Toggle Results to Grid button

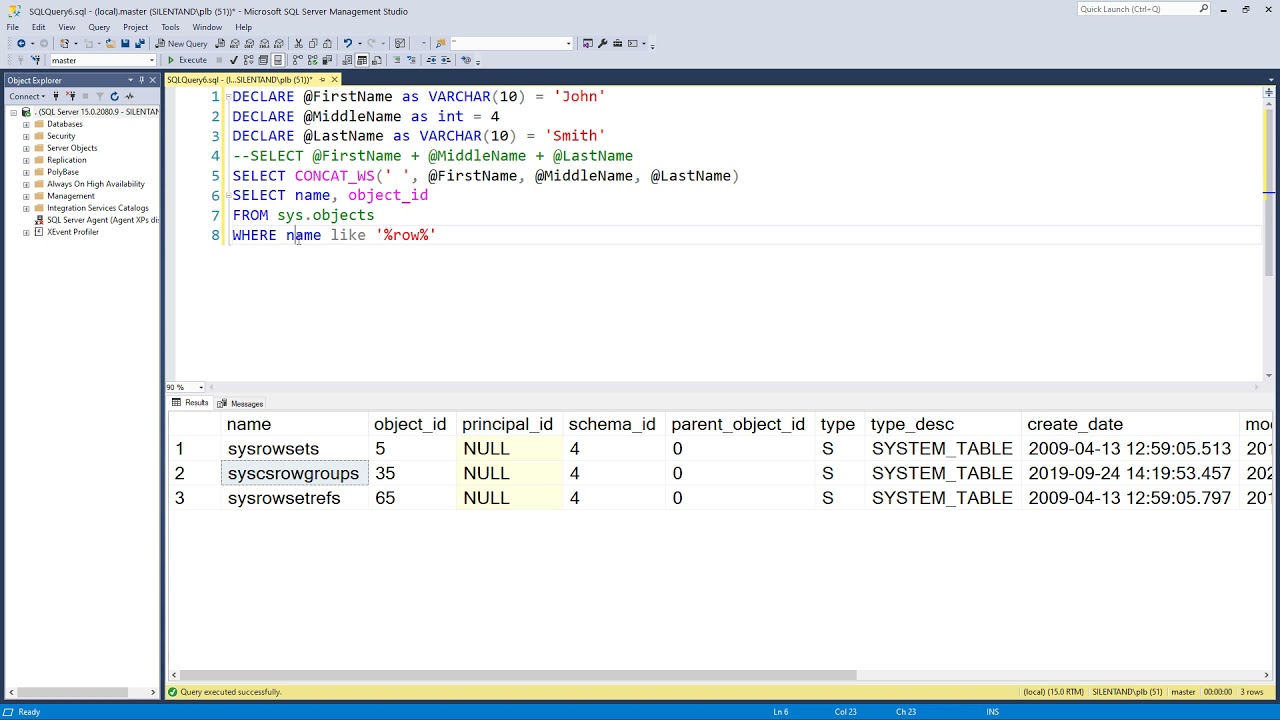pos(362,60)
